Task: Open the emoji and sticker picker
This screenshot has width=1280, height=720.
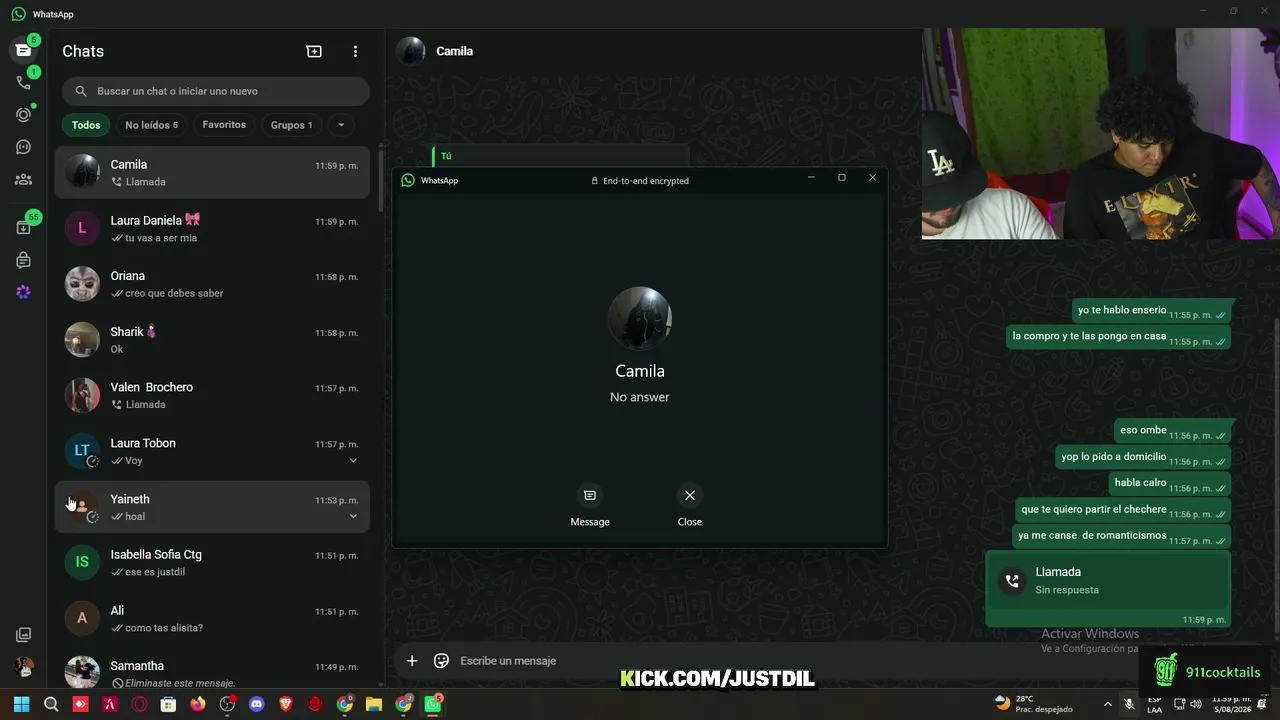Action: click(441, 660)
